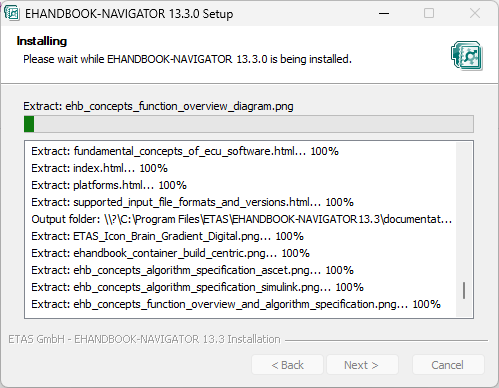
Task: Click the EHANDBOOK-NAVIGATOR title bar icon
Action: coord(12,13)
